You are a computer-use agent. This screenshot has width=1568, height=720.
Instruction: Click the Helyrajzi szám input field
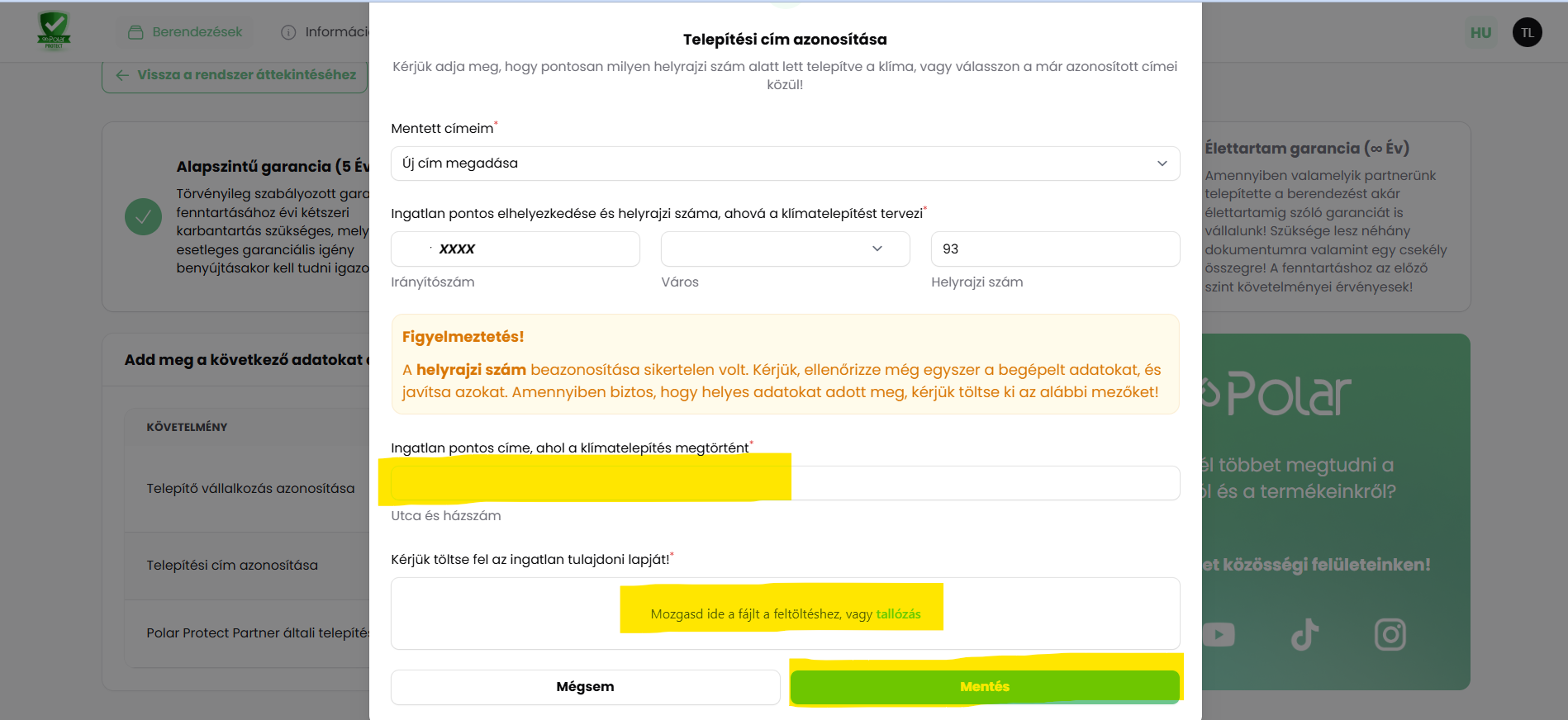pos(1055,249)
